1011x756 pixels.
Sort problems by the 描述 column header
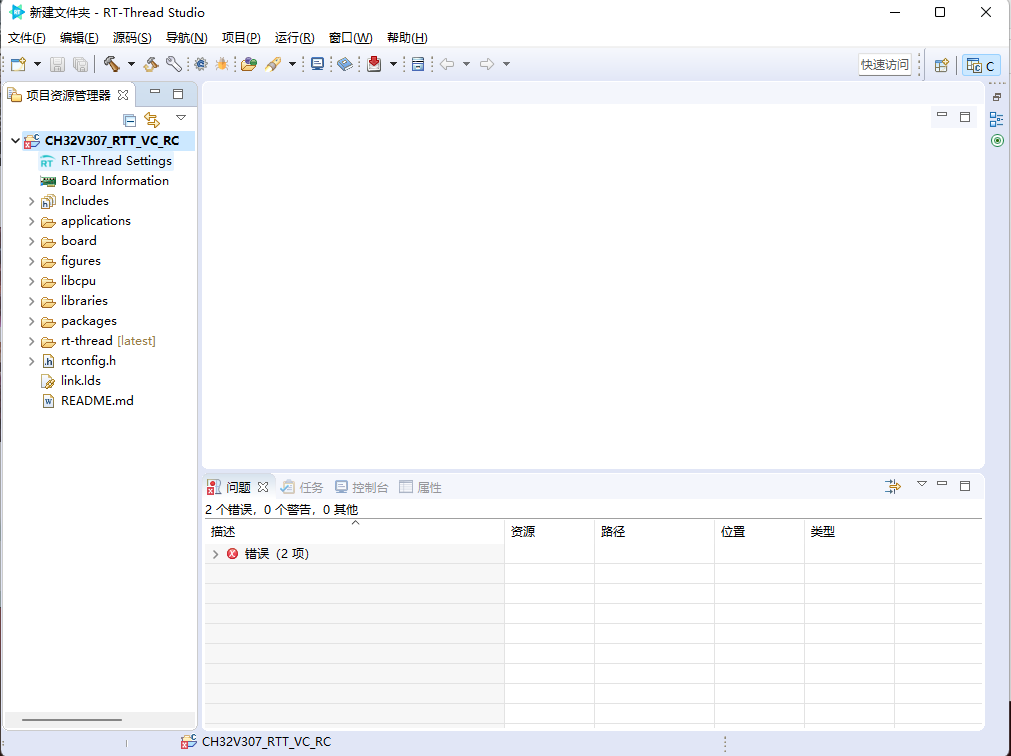pos(355,532)
